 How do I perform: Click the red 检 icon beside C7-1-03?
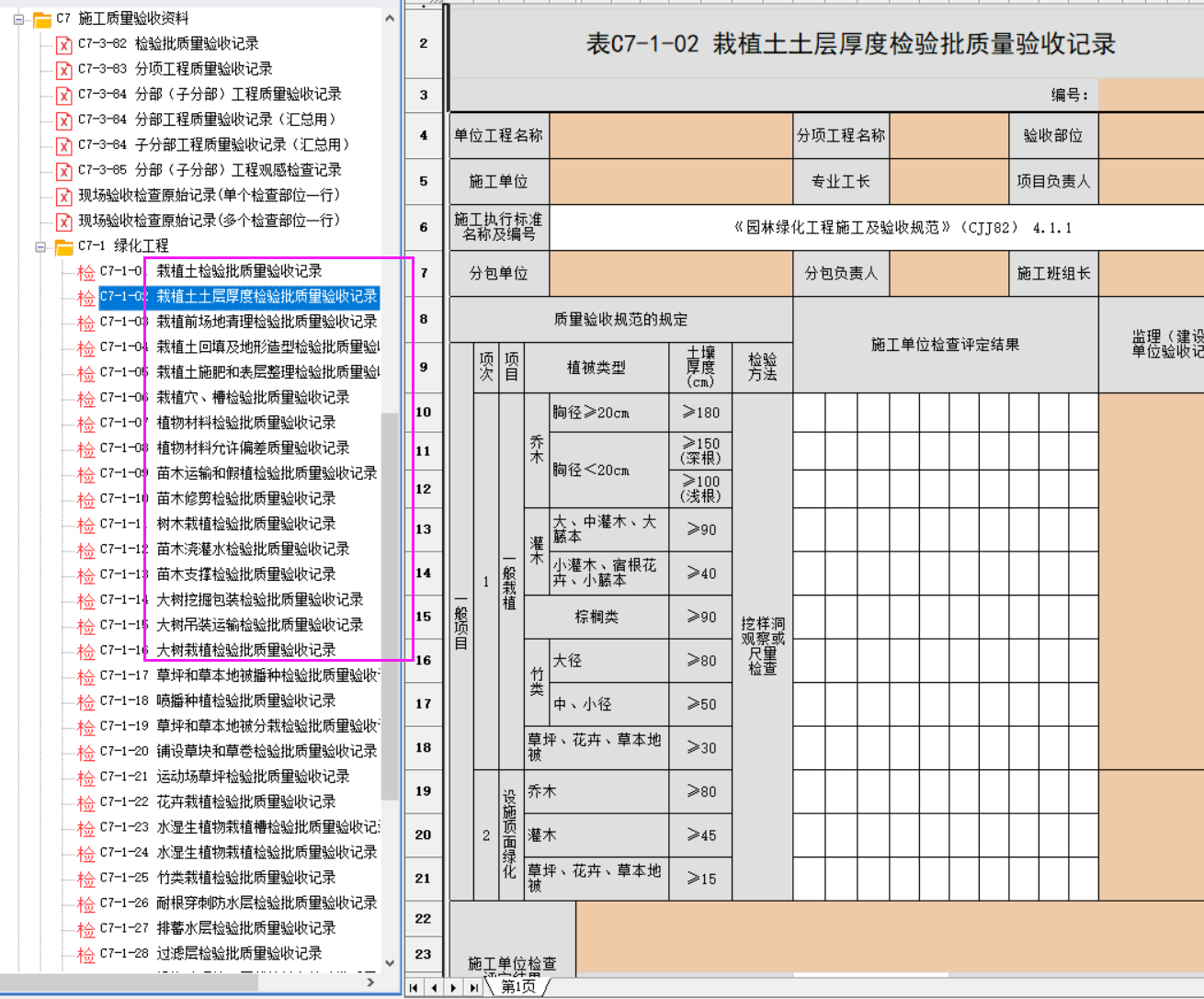click(86, 323)
